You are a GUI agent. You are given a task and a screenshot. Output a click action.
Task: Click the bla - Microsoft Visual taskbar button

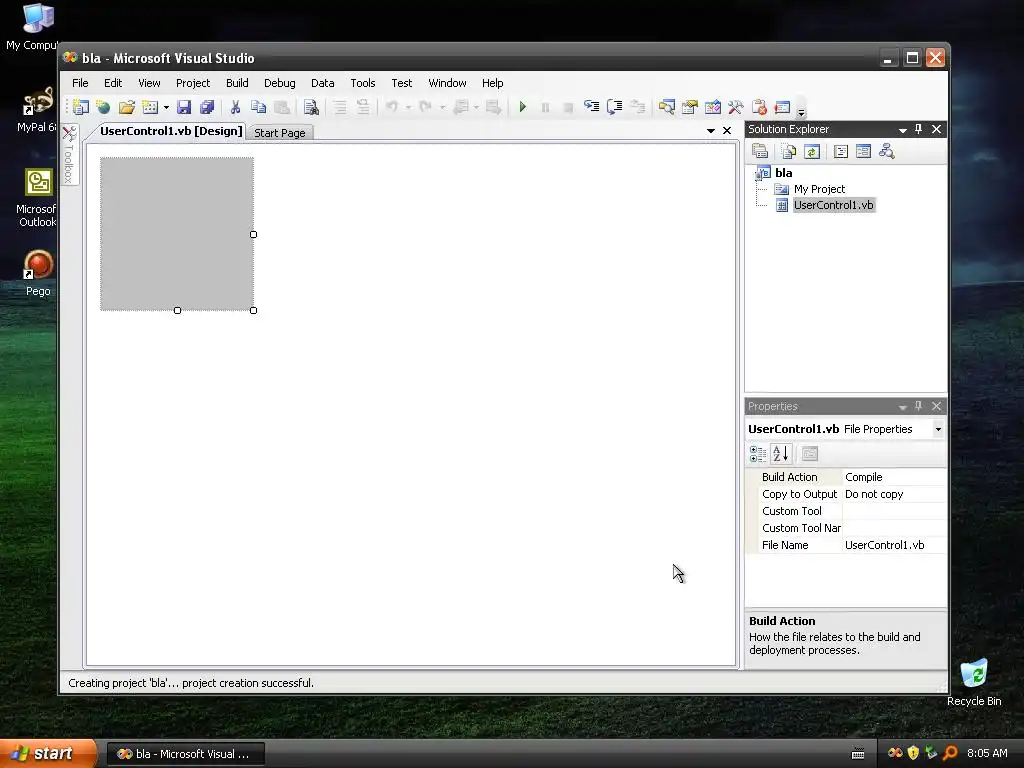click(185, 754)
